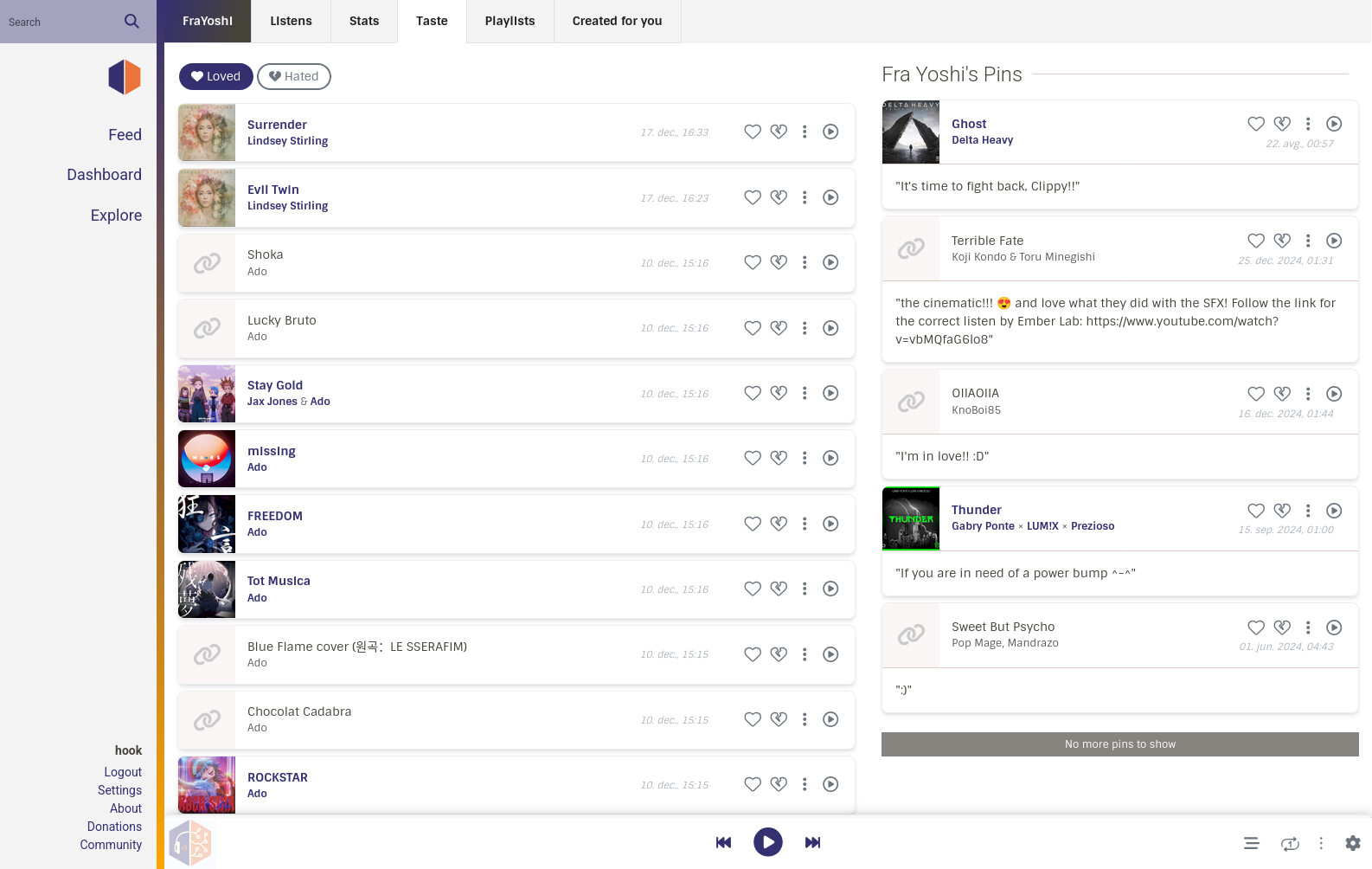
Task: Click the search magnifier icon
Action: [x=131, y=22]
